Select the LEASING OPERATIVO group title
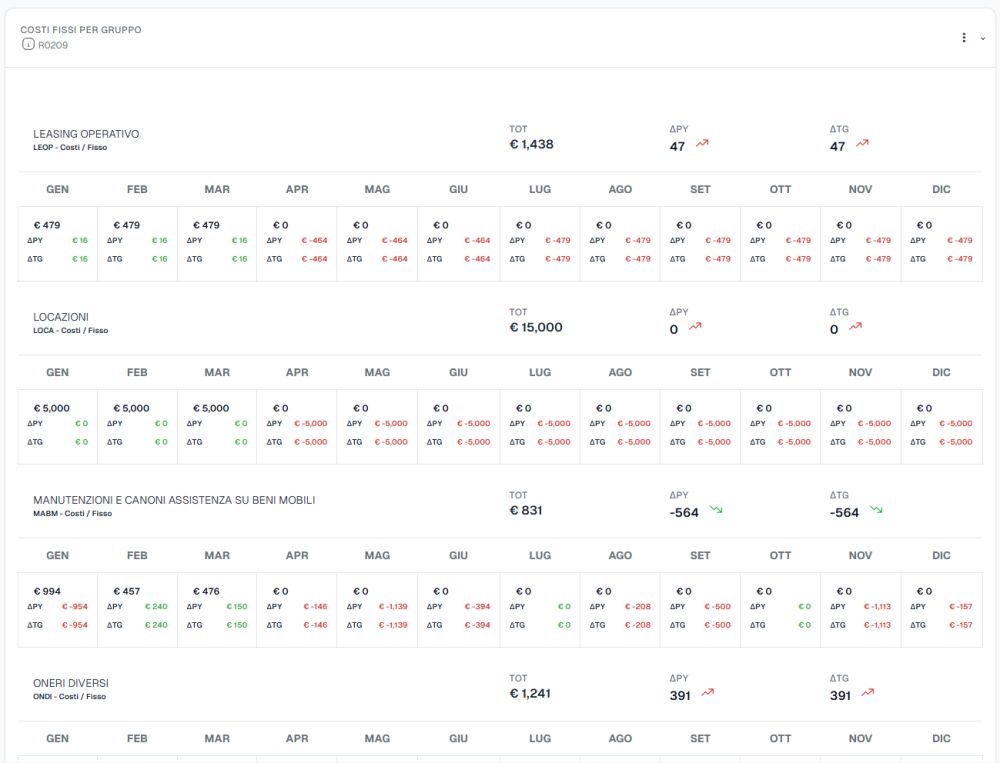The height and width of the screenshot is (763, 1000). 86,134
